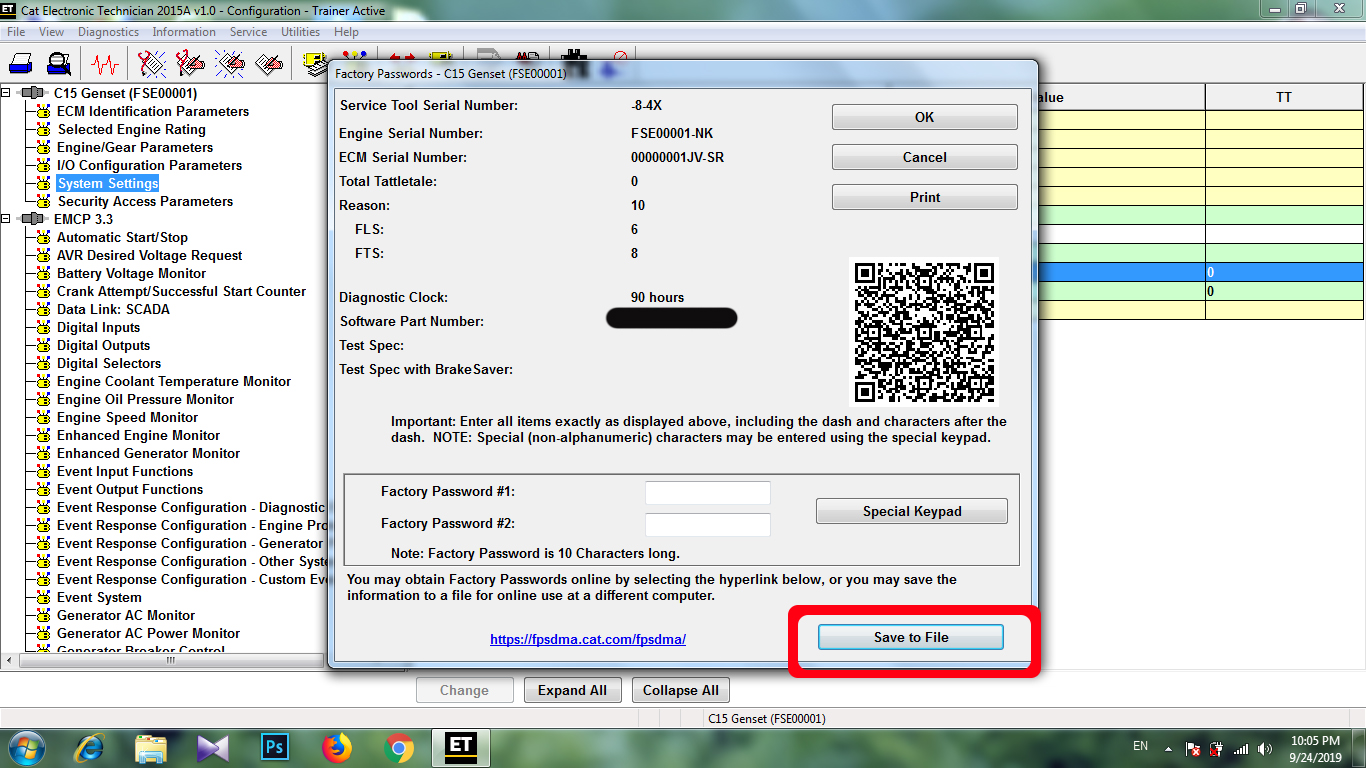Viewport: 1366px width, 768px height.
Task: Click the network signal tray icon
Action: point(1241,748)
